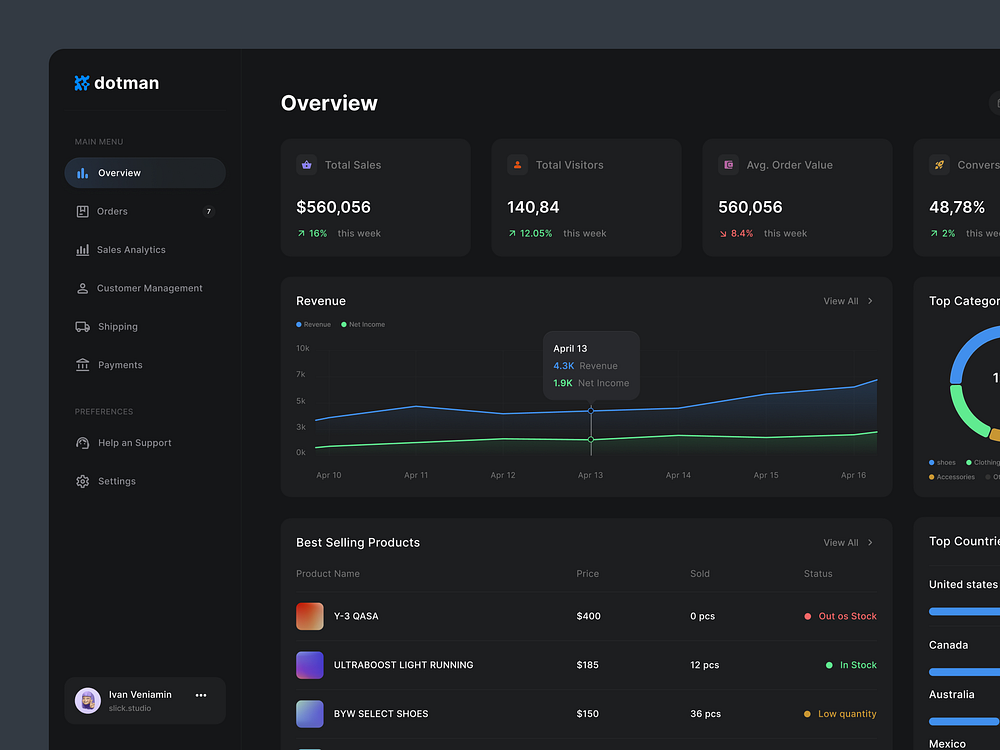
Task: Toggle the Net Income series legend
Action: click(362, 324)
